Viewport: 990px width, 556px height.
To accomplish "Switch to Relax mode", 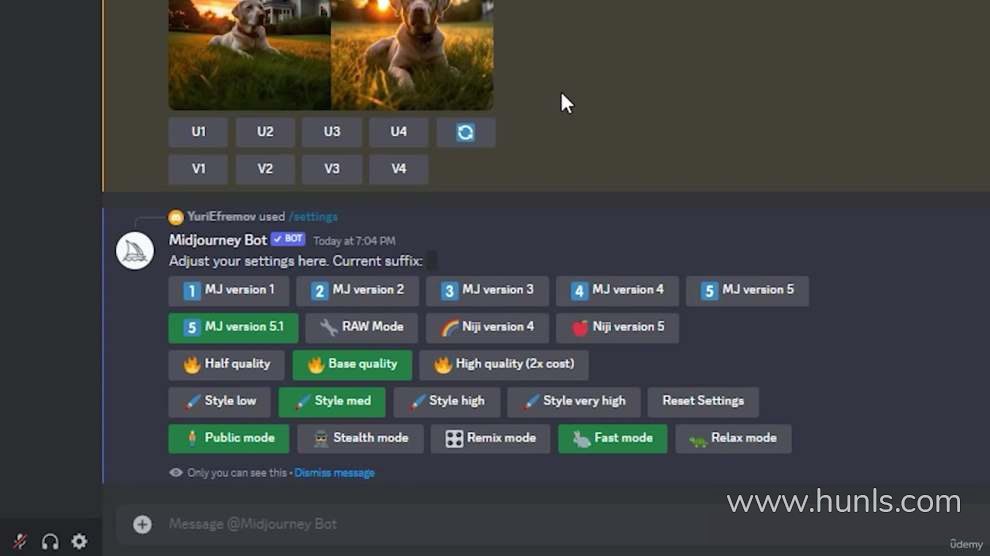I will pos(733,439).
